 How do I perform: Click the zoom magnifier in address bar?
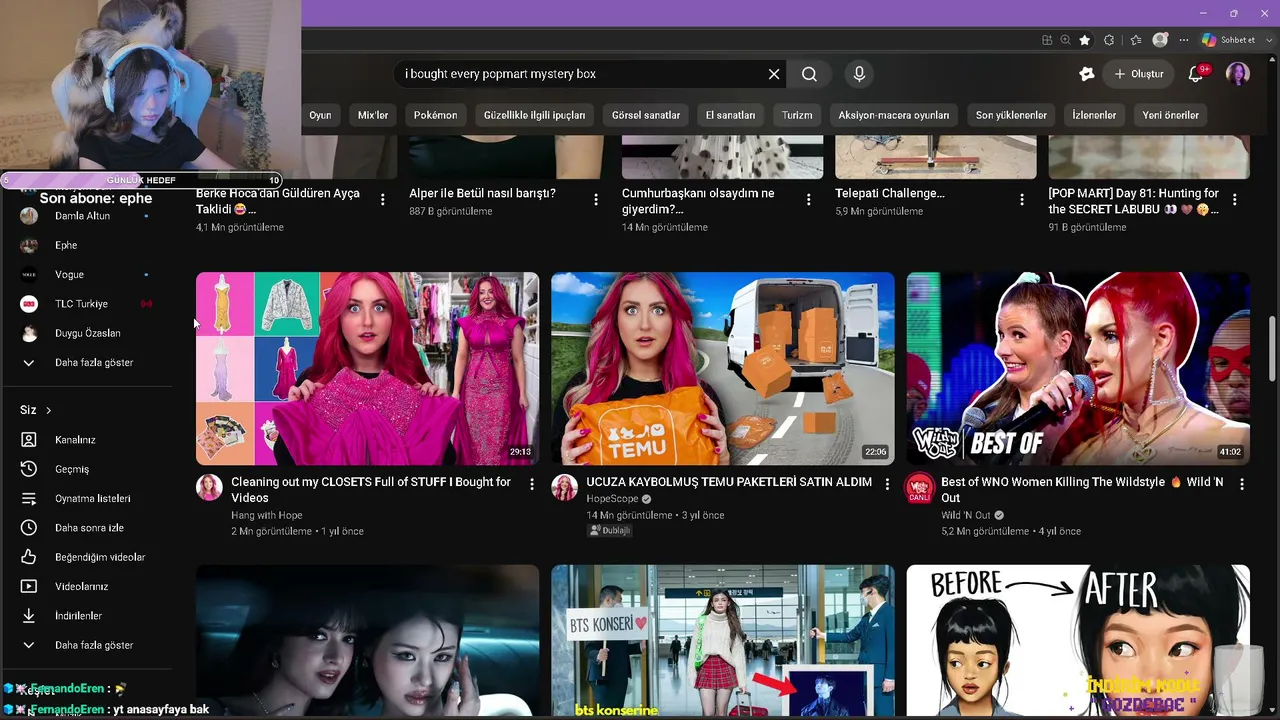tap(1066, 40)
